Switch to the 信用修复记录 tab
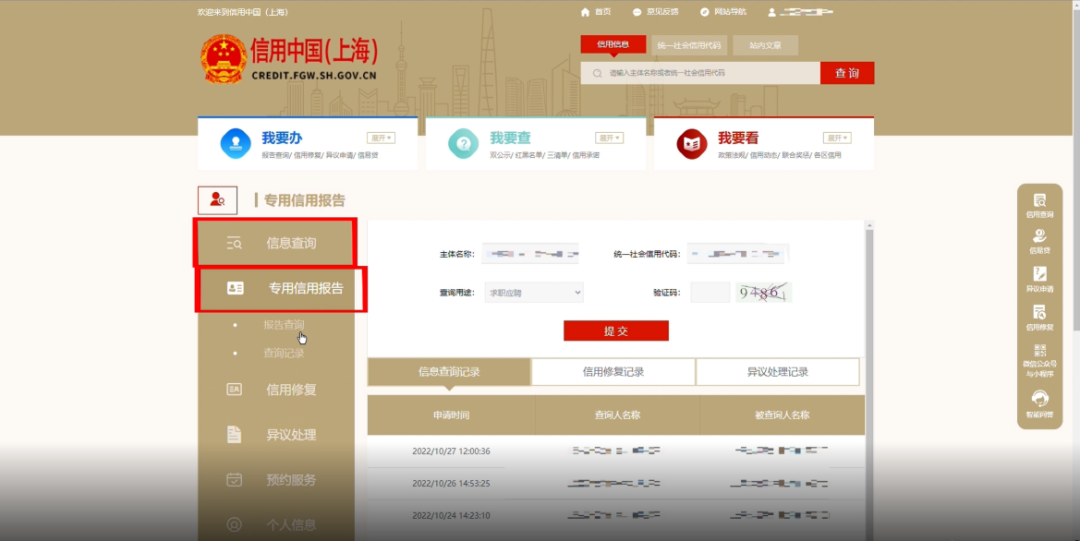The height and width of the screenshot is (541, 1080). click(613, 372)
